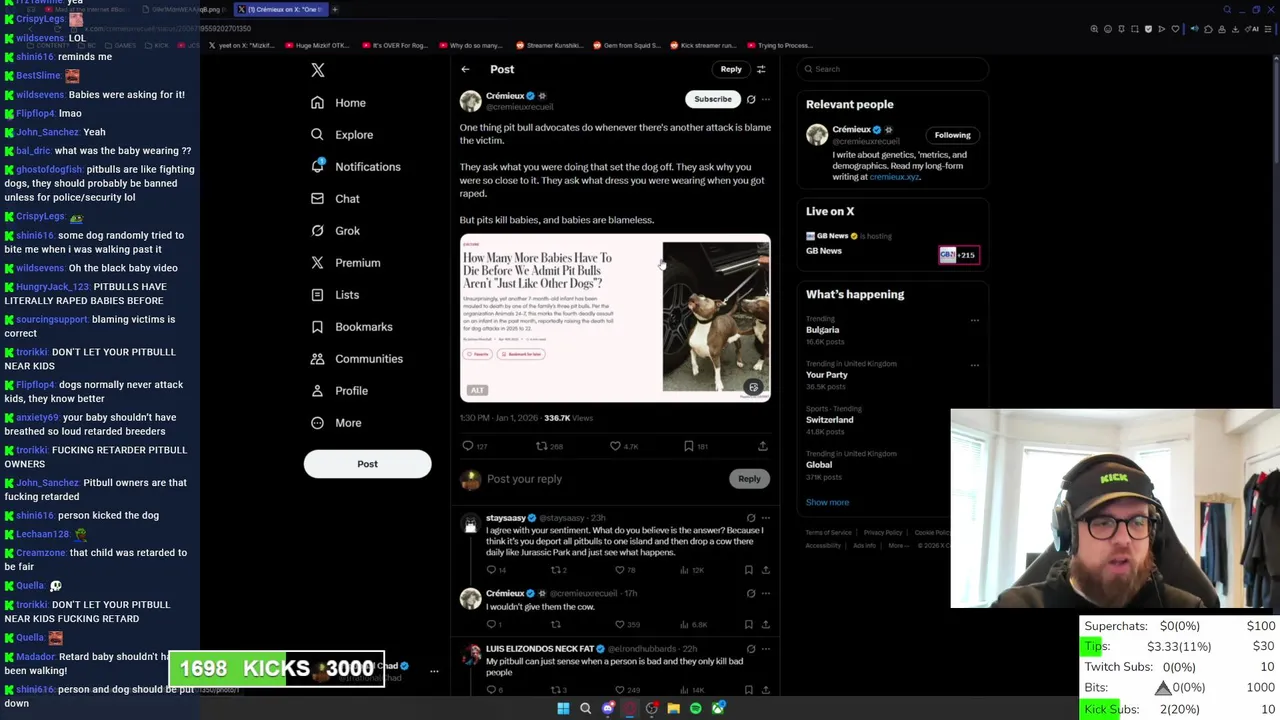Click Show more under What's happening
The image size is (1280, 720).
pyautogui.click(x=827, y=503)
